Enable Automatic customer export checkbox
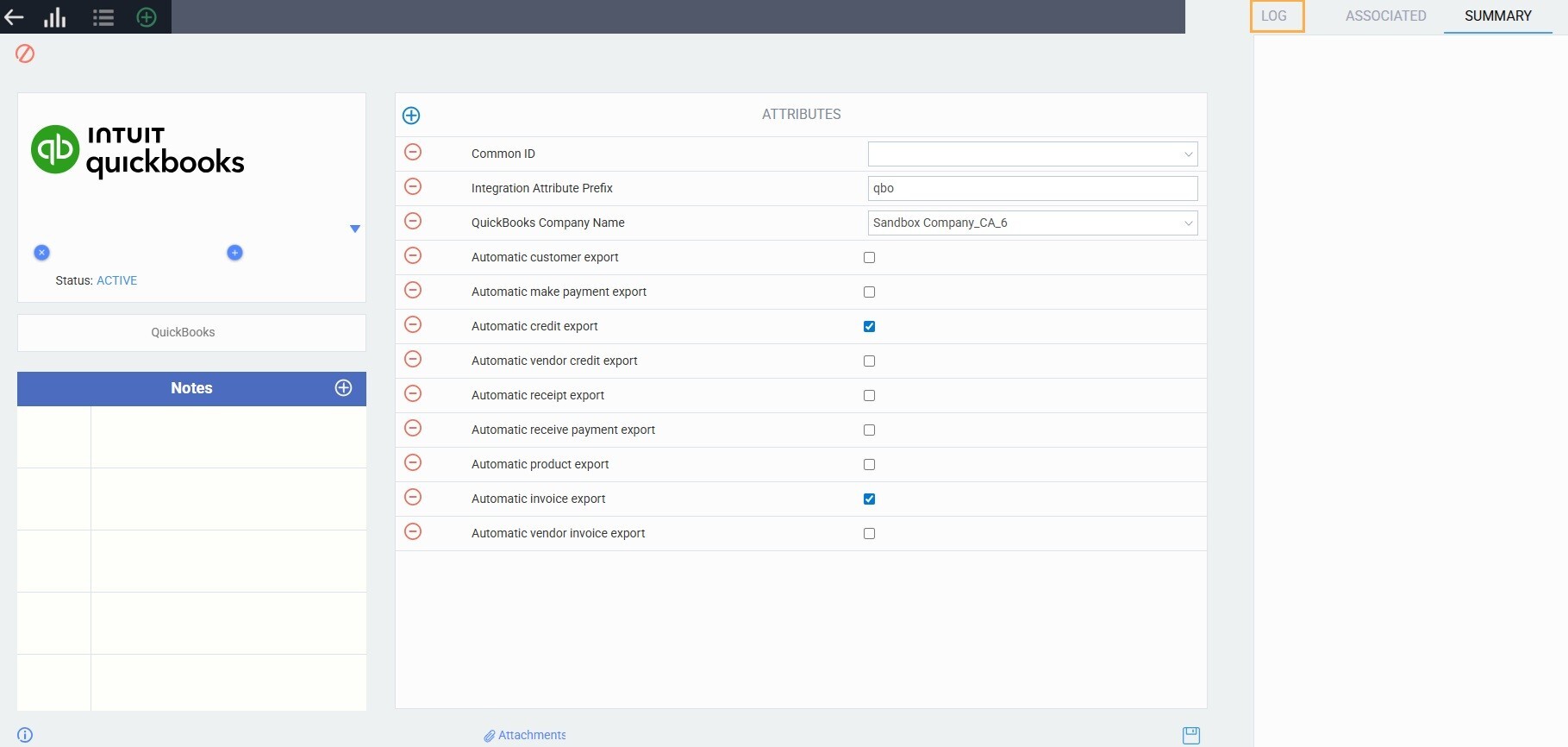 (x=869, y=257)
